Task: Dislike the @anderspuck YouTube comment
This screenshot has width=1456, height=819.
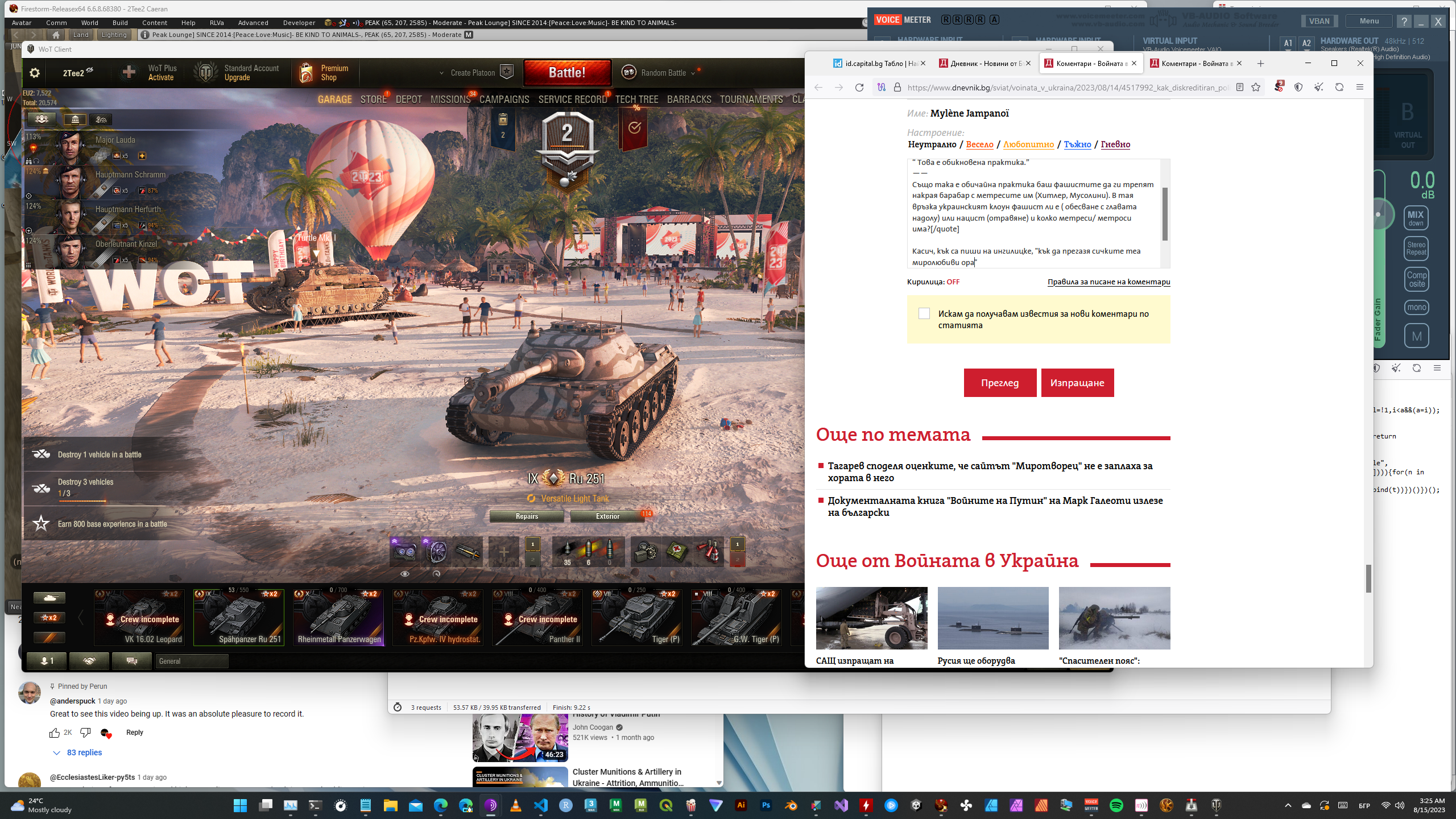Action: (85, 733)
